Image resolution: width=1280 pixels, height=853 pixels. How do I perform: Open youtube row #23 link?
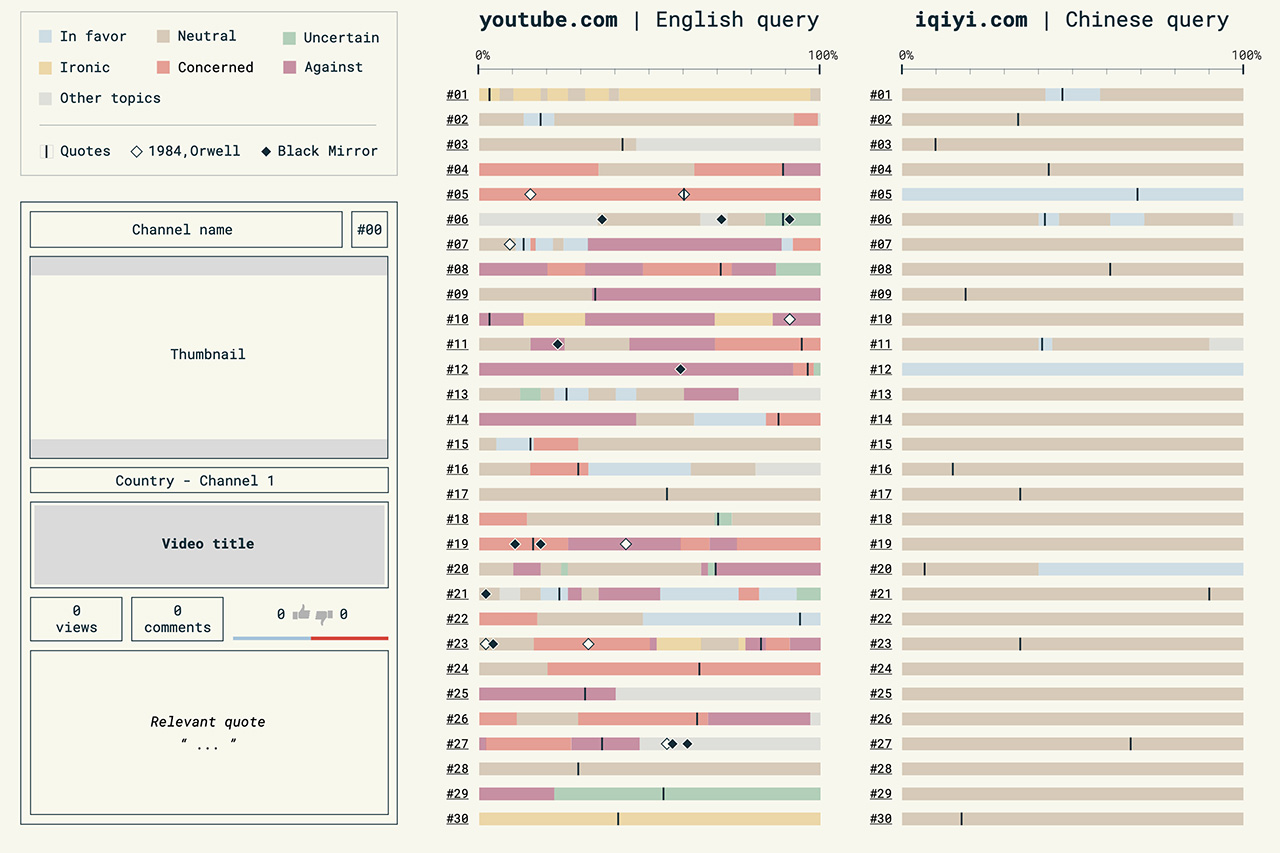[x=457, y=644]
